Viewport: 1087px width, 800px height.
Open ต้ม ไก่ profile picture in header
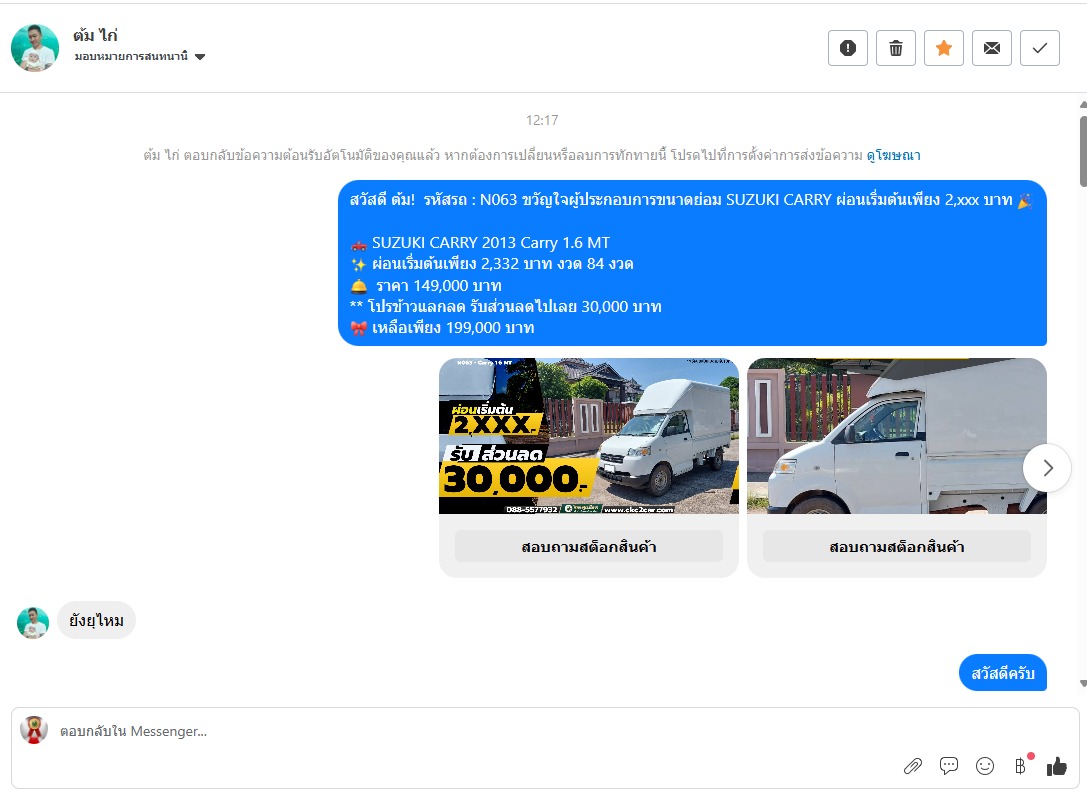click(35, 48)
